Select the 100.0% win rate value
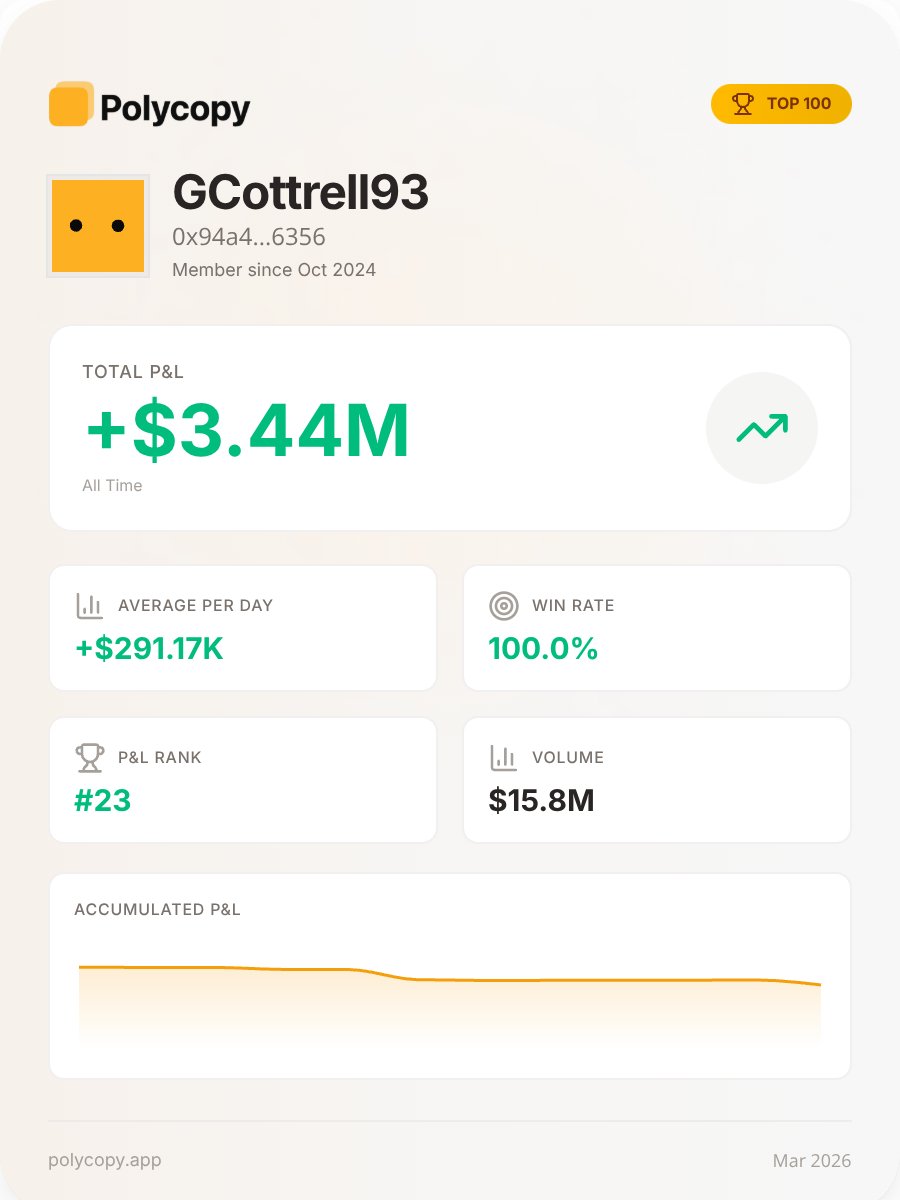Viewport: 900px width, 1200px height. click(x=543, y=650)
